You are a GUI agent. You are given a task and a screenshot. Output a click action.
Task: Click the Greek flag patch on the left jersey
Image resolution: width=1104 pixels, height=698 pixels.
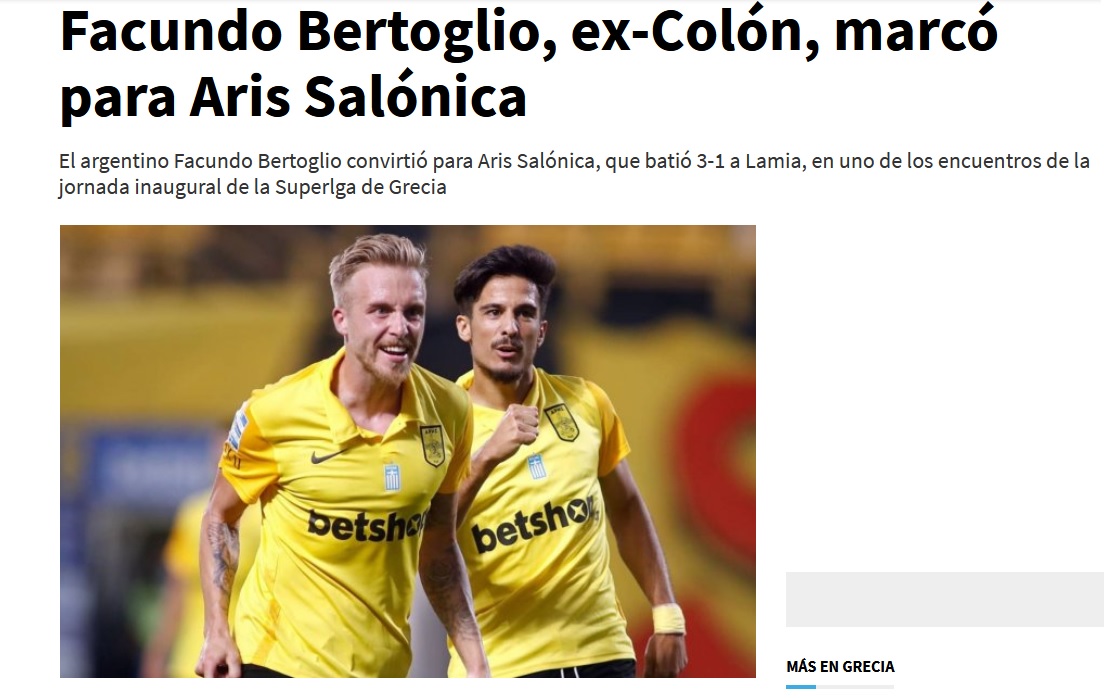(391, 476)
